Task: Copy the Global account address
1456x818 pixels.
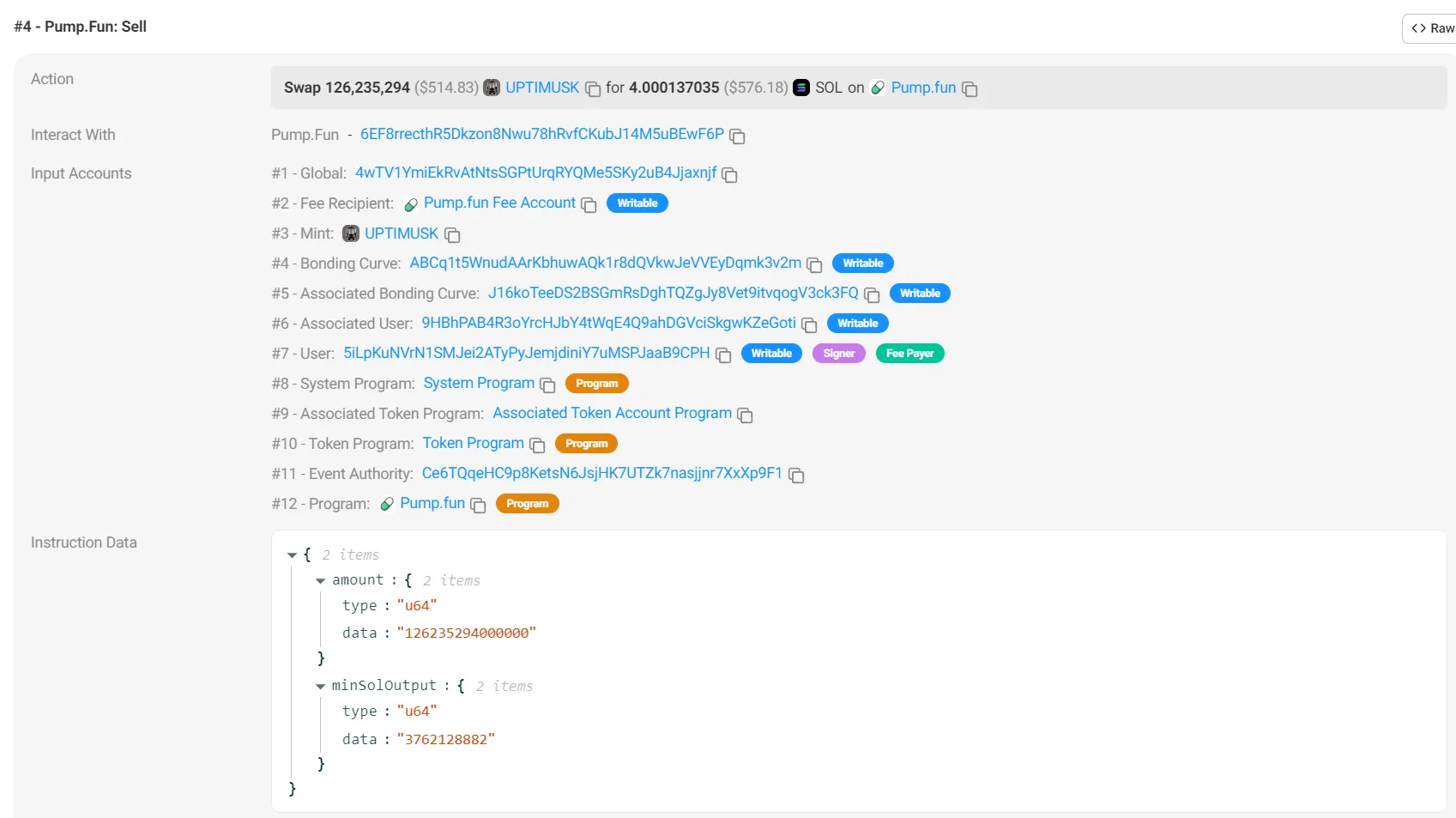Action: point(730,175)
